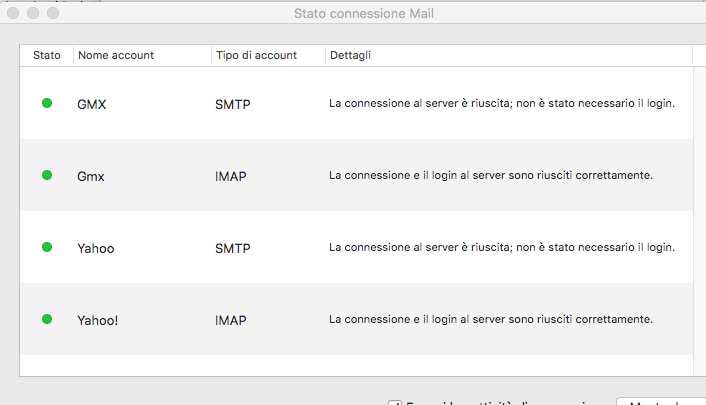The width and height of the screenshot is (706, 405).
Task: Click the Mostra button at bottom right
Action: click(x=658, y=402)
